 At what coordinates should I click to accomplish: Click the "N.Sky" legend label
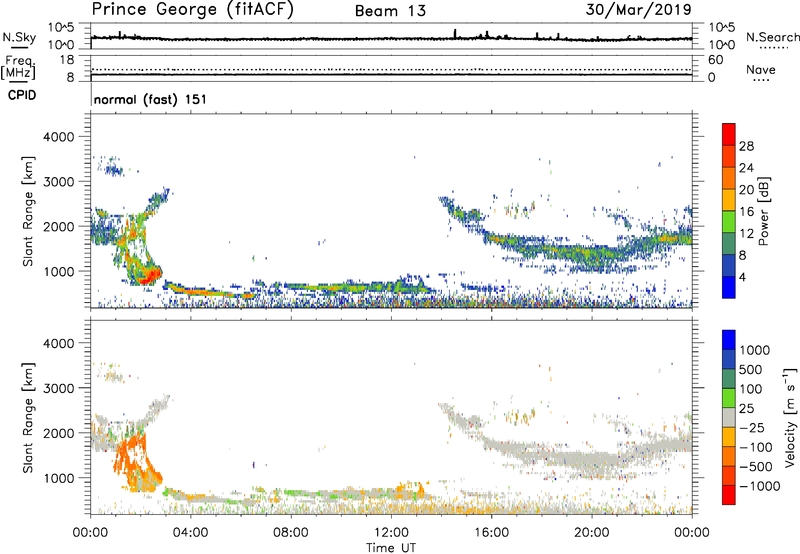point(19,37)
